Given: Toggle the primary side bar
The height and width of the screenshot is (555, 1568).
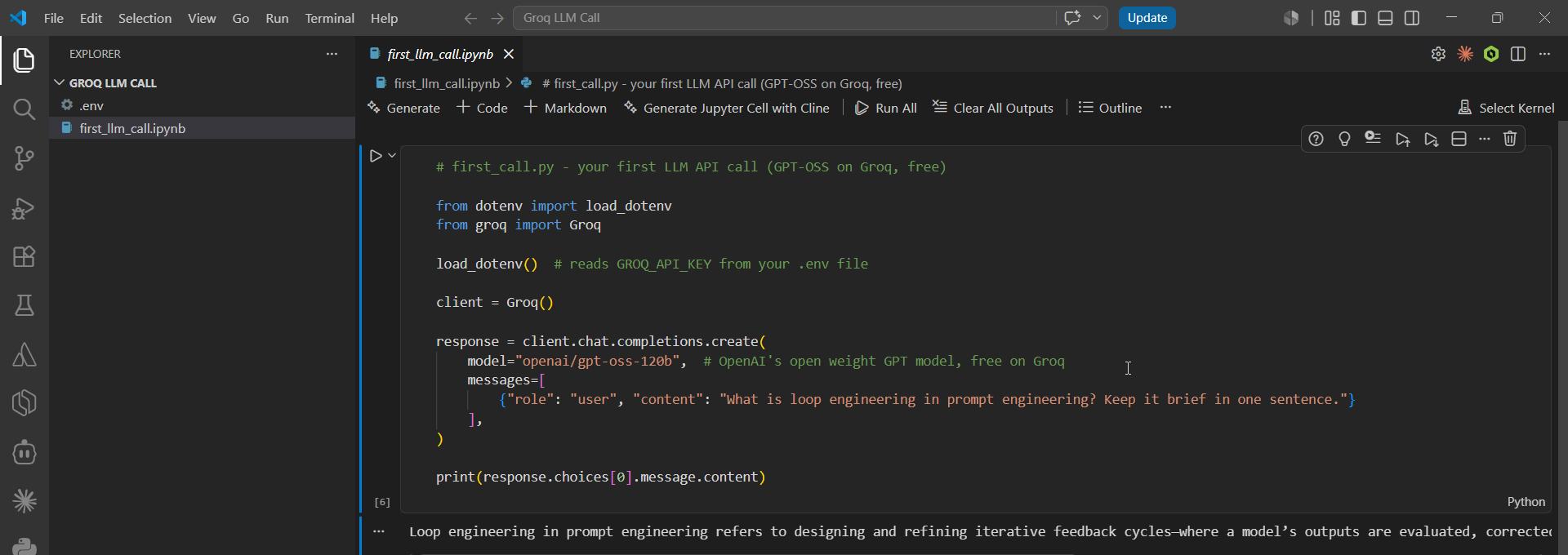Looking at the screenshot, I should point(1359,18).
